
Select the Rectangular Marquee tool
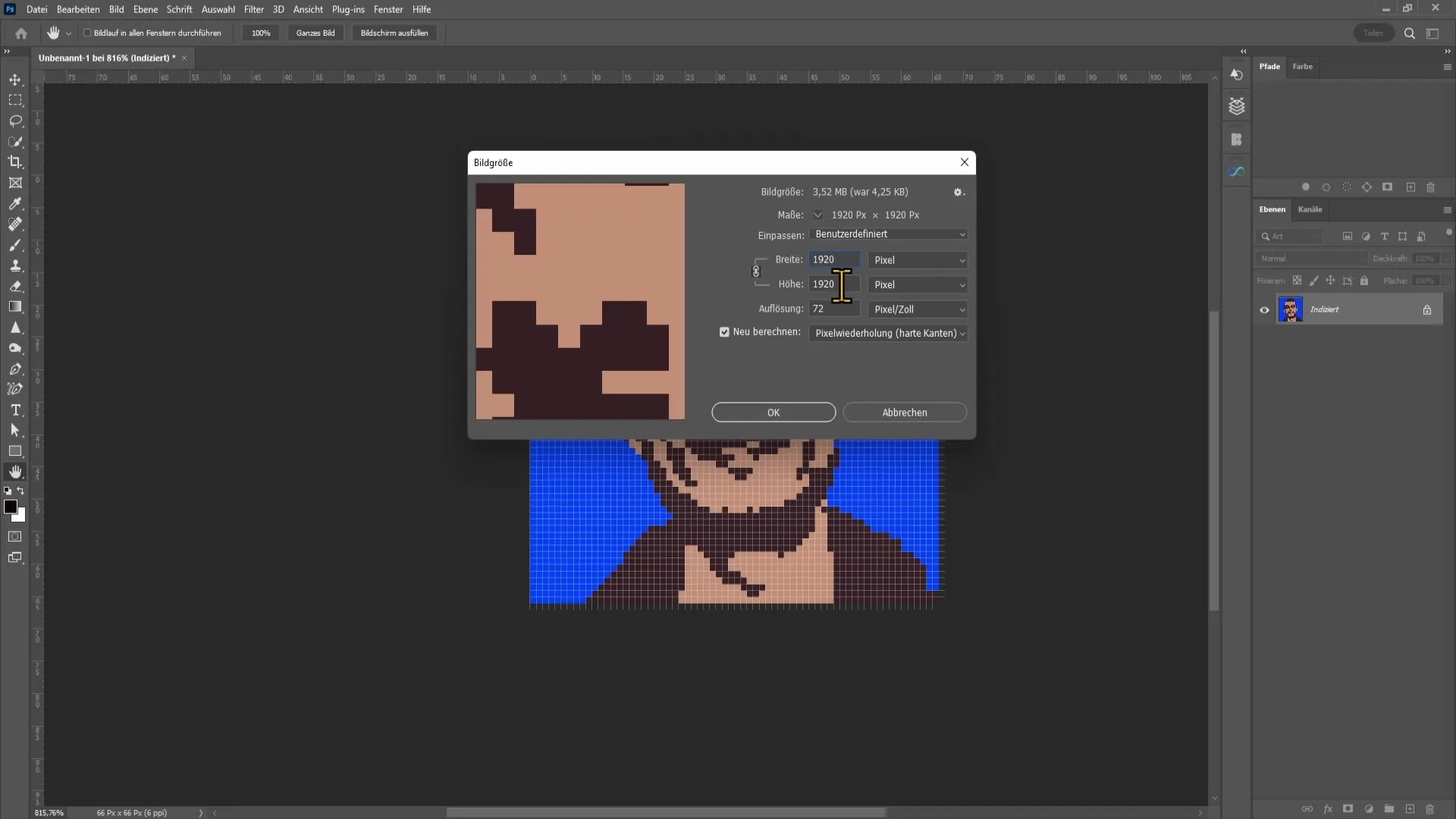click(x=15, y=100)
